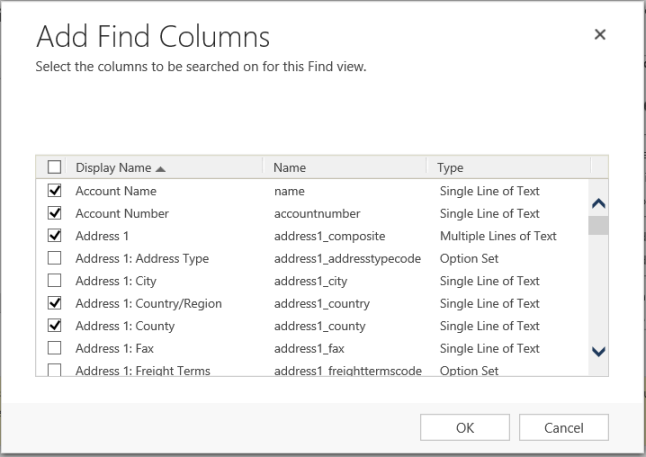Deselect the Address 1: County checkbox

[54, 326]
